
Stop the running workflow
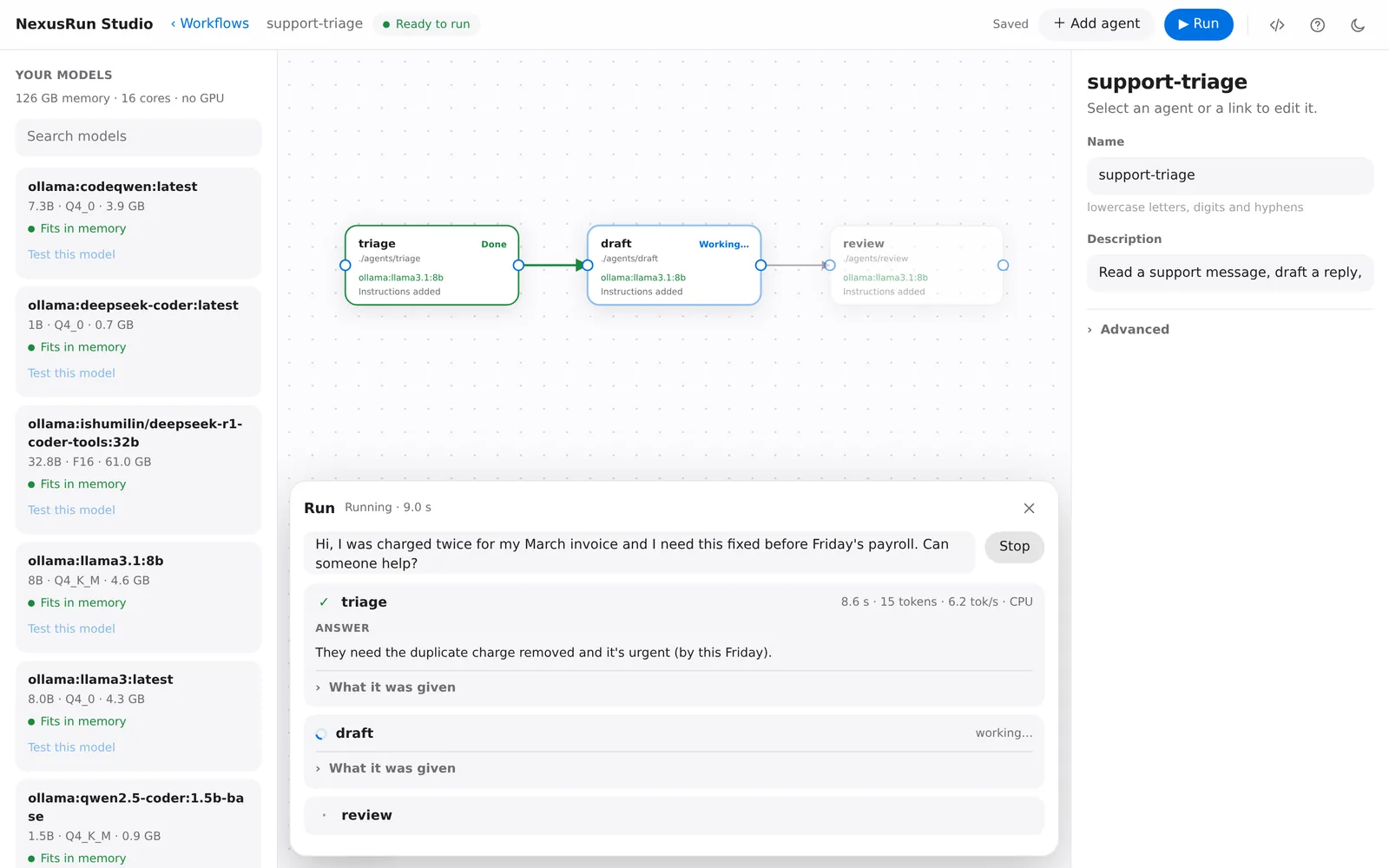1014,547
